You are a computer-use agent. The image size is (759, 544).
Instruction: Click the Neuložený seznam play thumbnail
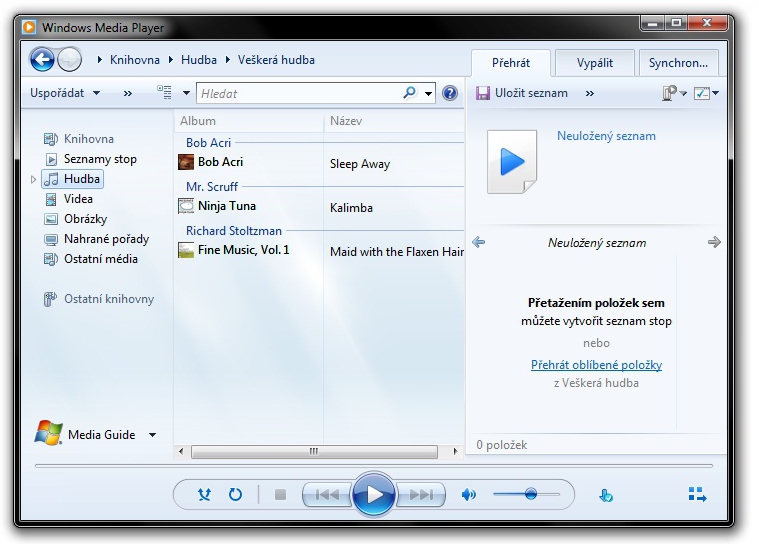click(x=512, y=162)
